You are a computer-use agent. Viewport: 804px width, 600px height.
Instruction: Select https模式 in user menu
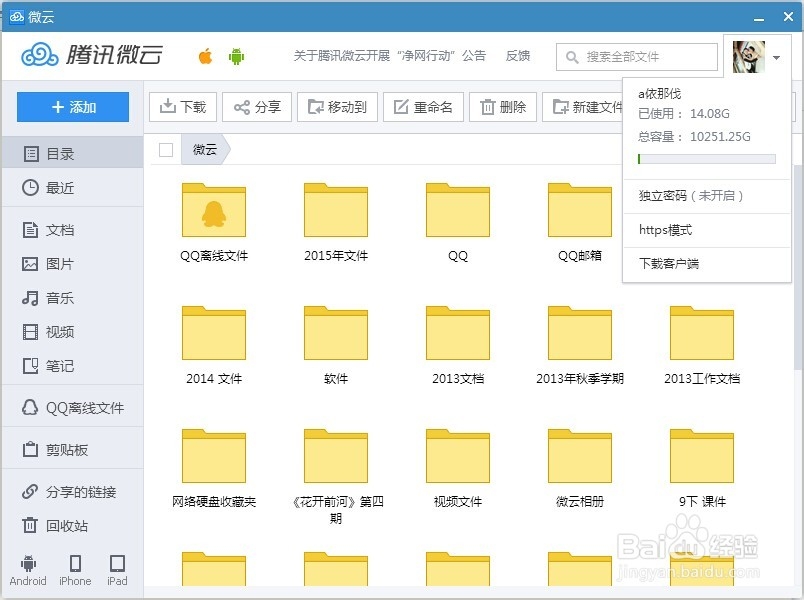(707, 230)
